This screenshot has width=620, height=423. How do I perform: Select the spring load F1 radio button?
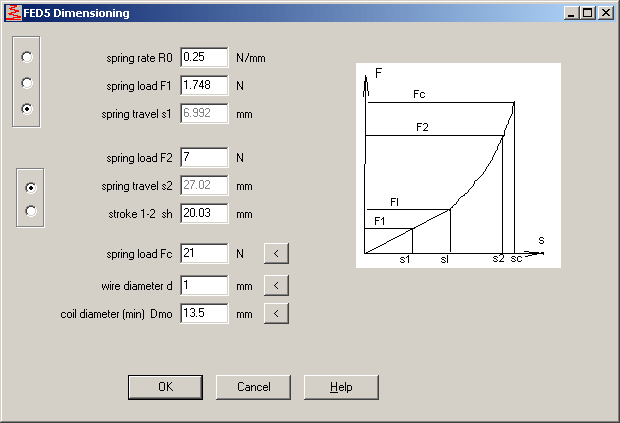point(27,83)
